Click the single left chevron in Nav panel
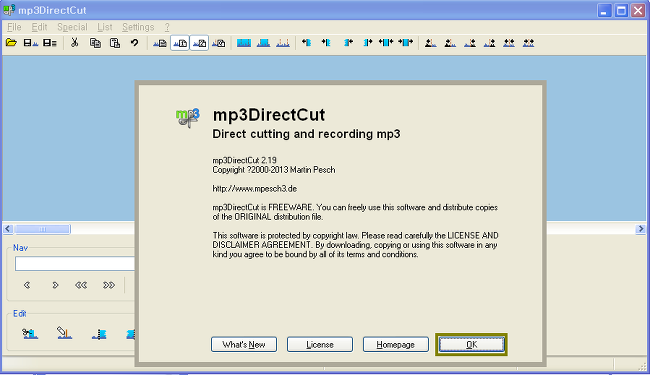 coord(27,285)
